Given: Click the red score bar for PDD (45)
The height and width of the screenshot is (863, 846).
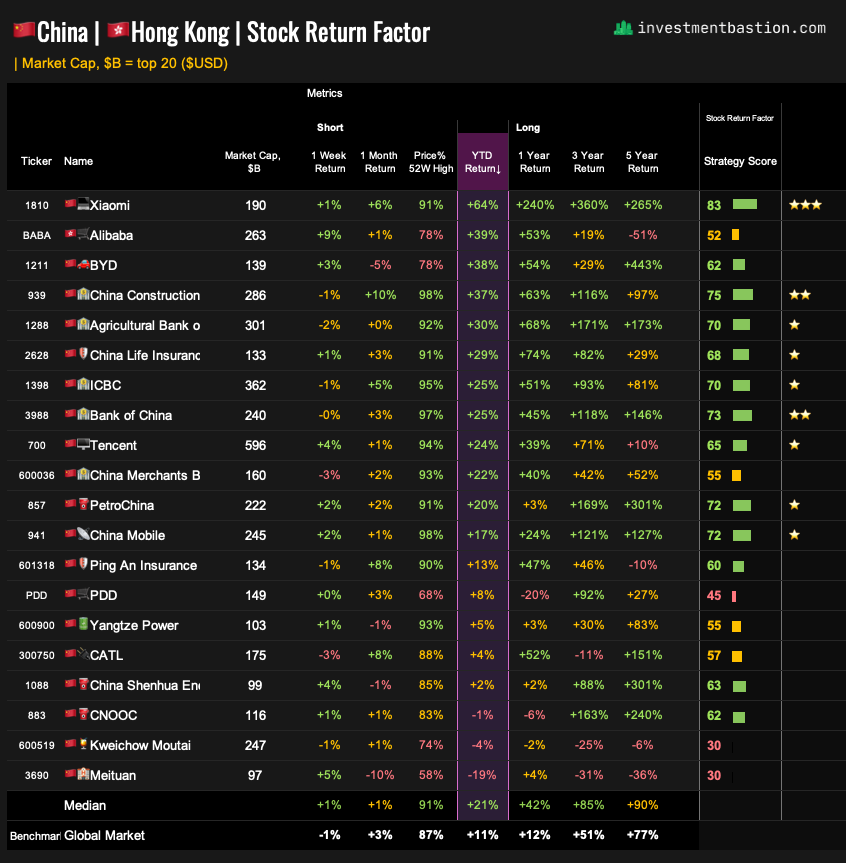Looking at the screenshot, I should 734,596.
